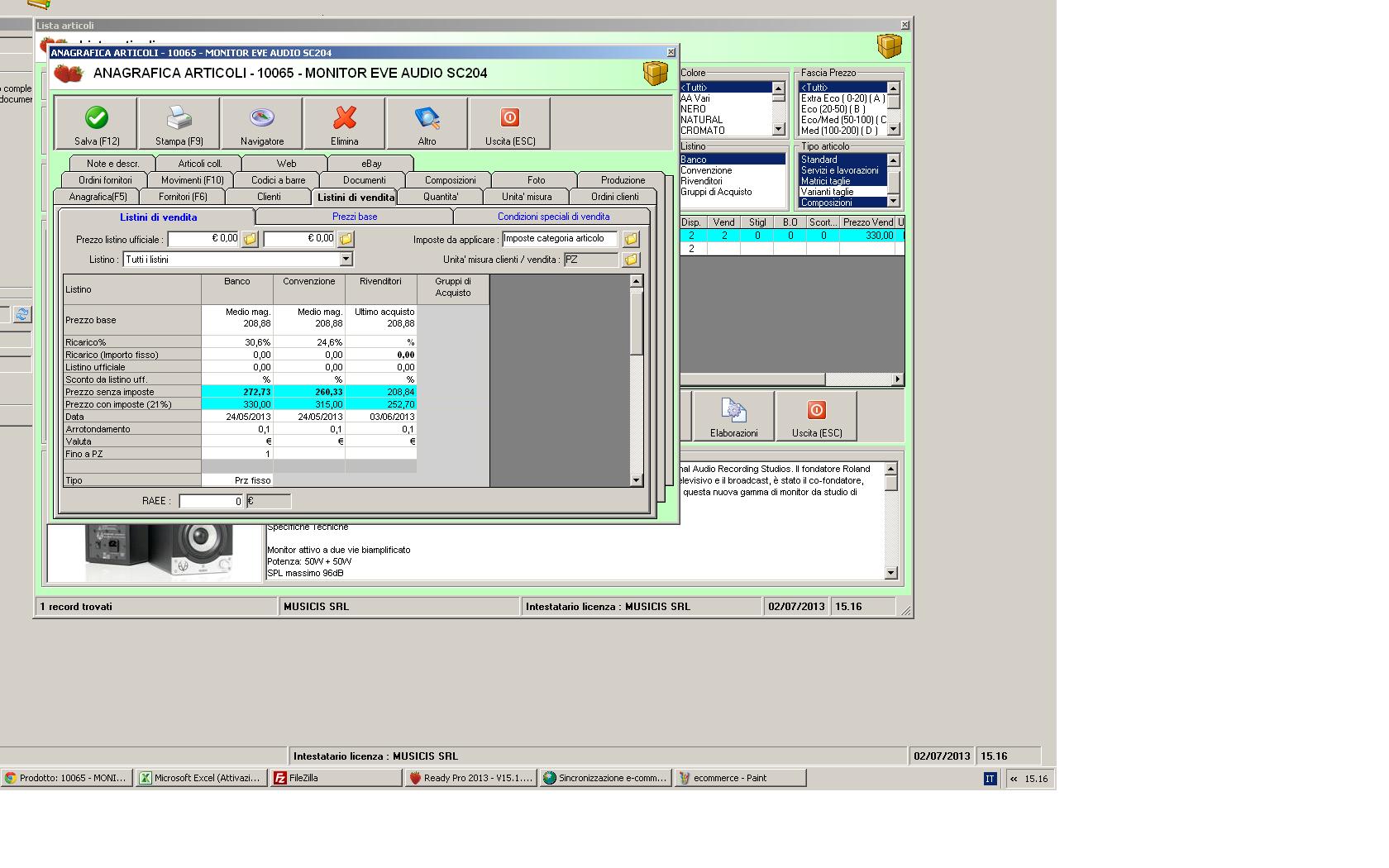Delete the article with Elimina
The width and height of the screenshot is (1389, 868).
point(345,123)
